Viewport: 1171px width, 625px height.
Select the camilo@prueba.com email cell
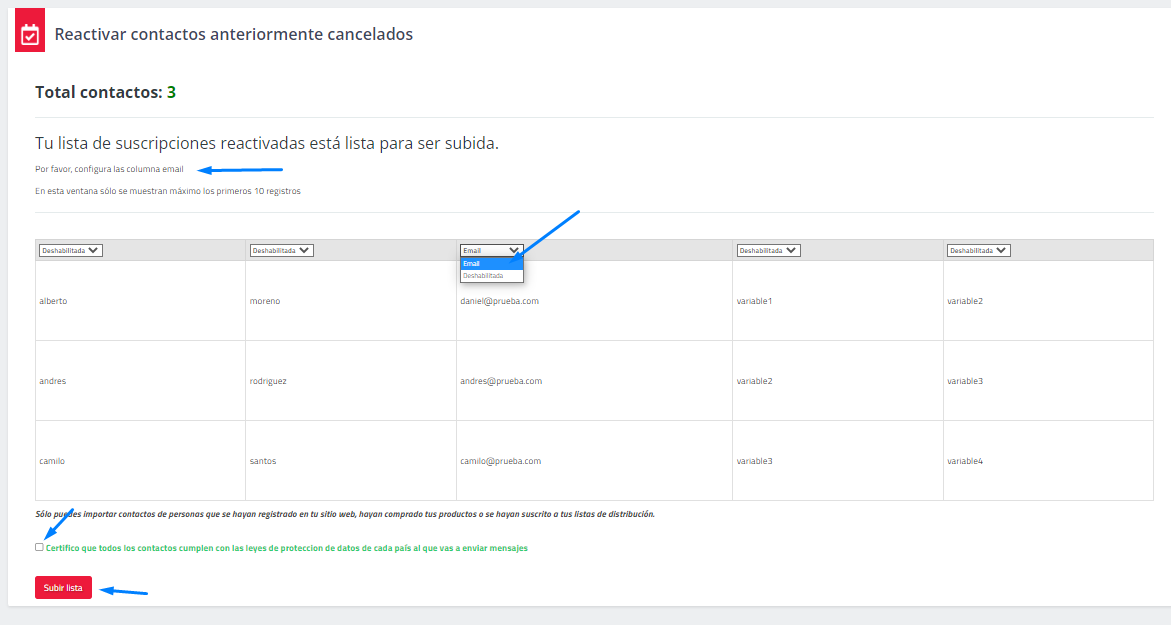[x=500, y=461]
